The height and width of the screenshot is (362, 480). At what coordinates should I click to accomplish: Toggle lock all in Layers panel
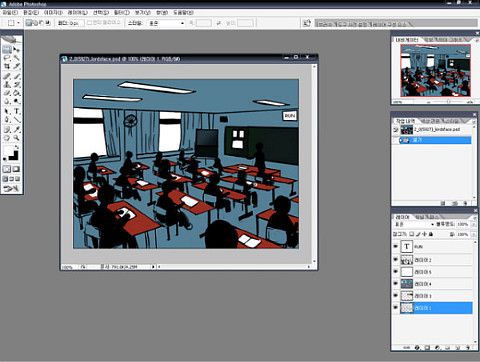pos(431,234)
